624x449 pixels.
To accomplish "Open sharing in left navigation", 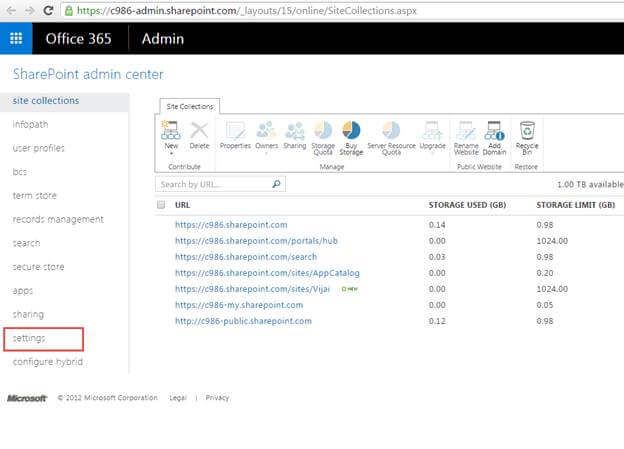I will 28,314.
